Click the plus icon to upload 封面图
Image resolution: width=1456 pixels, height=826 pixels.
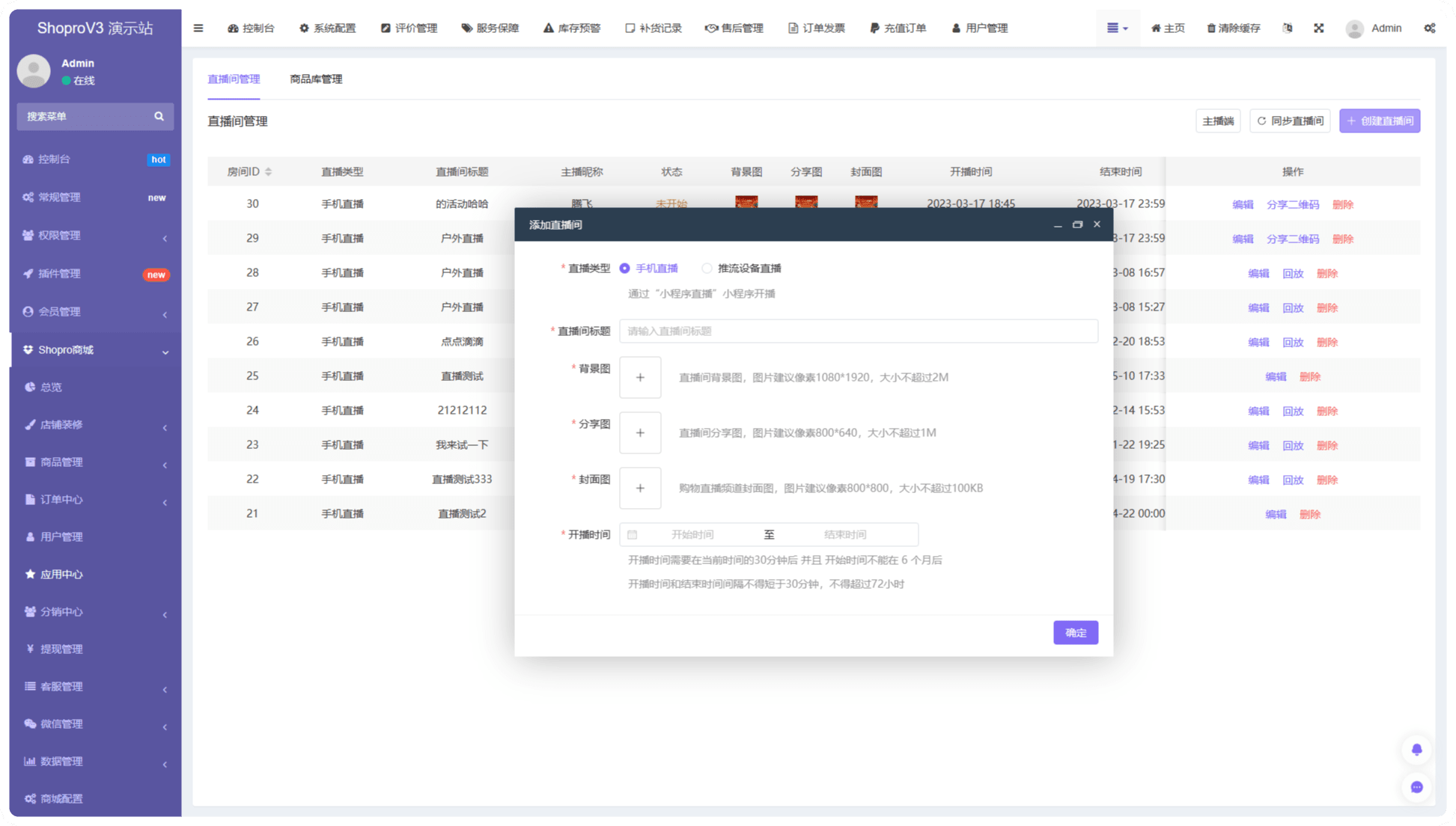[x=640, y=489]
